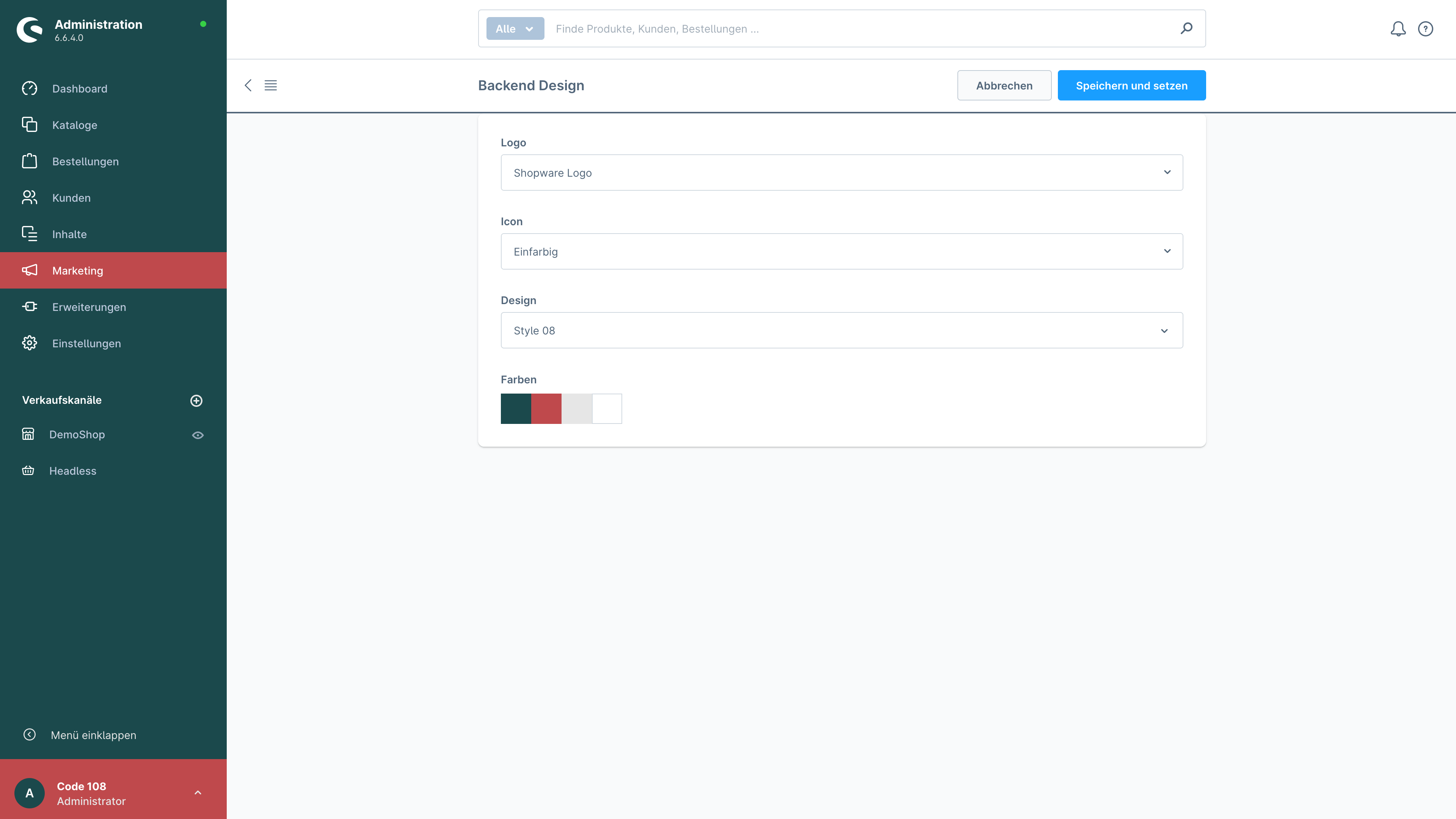Open Einstellungen menu item
Screen dimensions: 1456x819
click(113, 343)
